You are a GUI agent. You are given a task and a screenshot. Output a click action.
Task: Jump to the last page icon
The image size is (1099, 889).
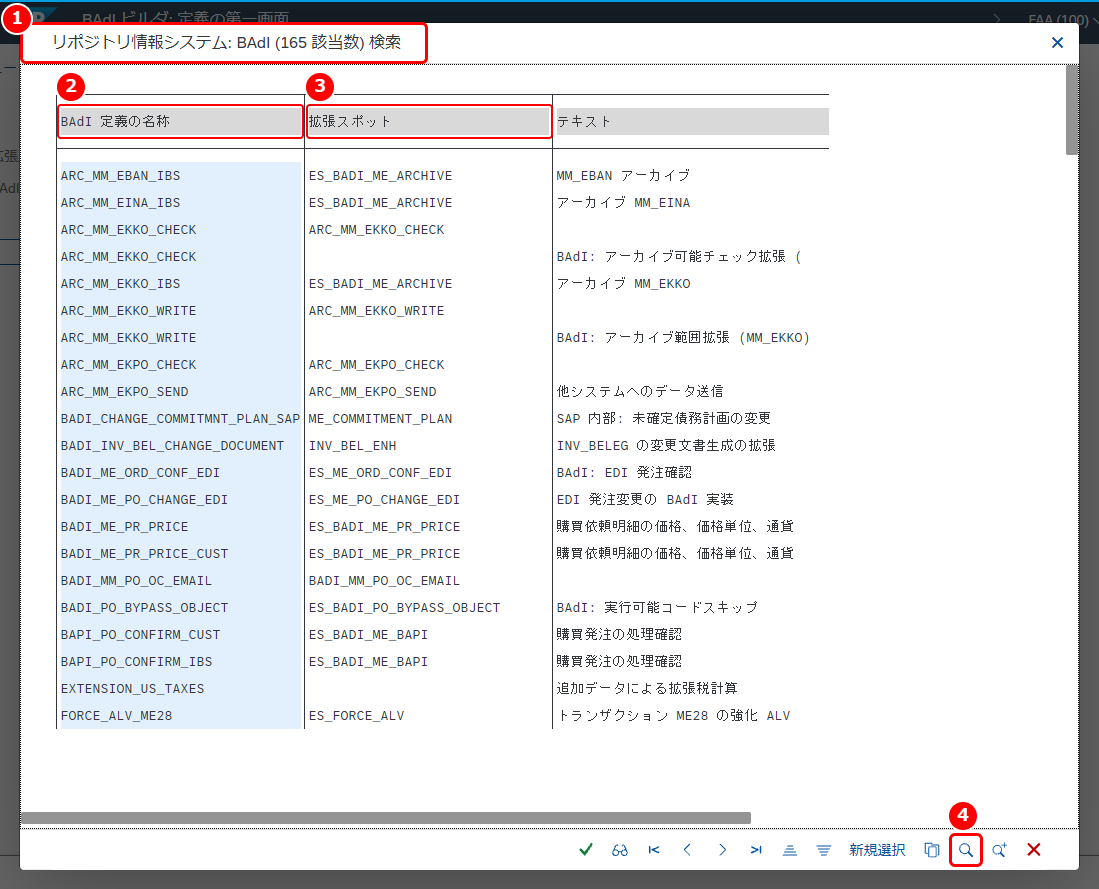tap(756, 850)
